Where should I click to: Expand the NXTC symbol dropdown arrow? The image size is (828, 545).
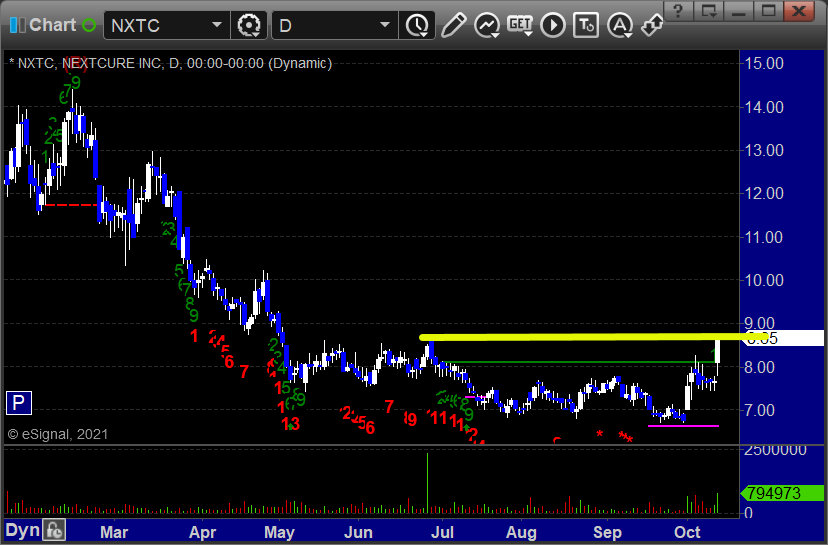217,25
